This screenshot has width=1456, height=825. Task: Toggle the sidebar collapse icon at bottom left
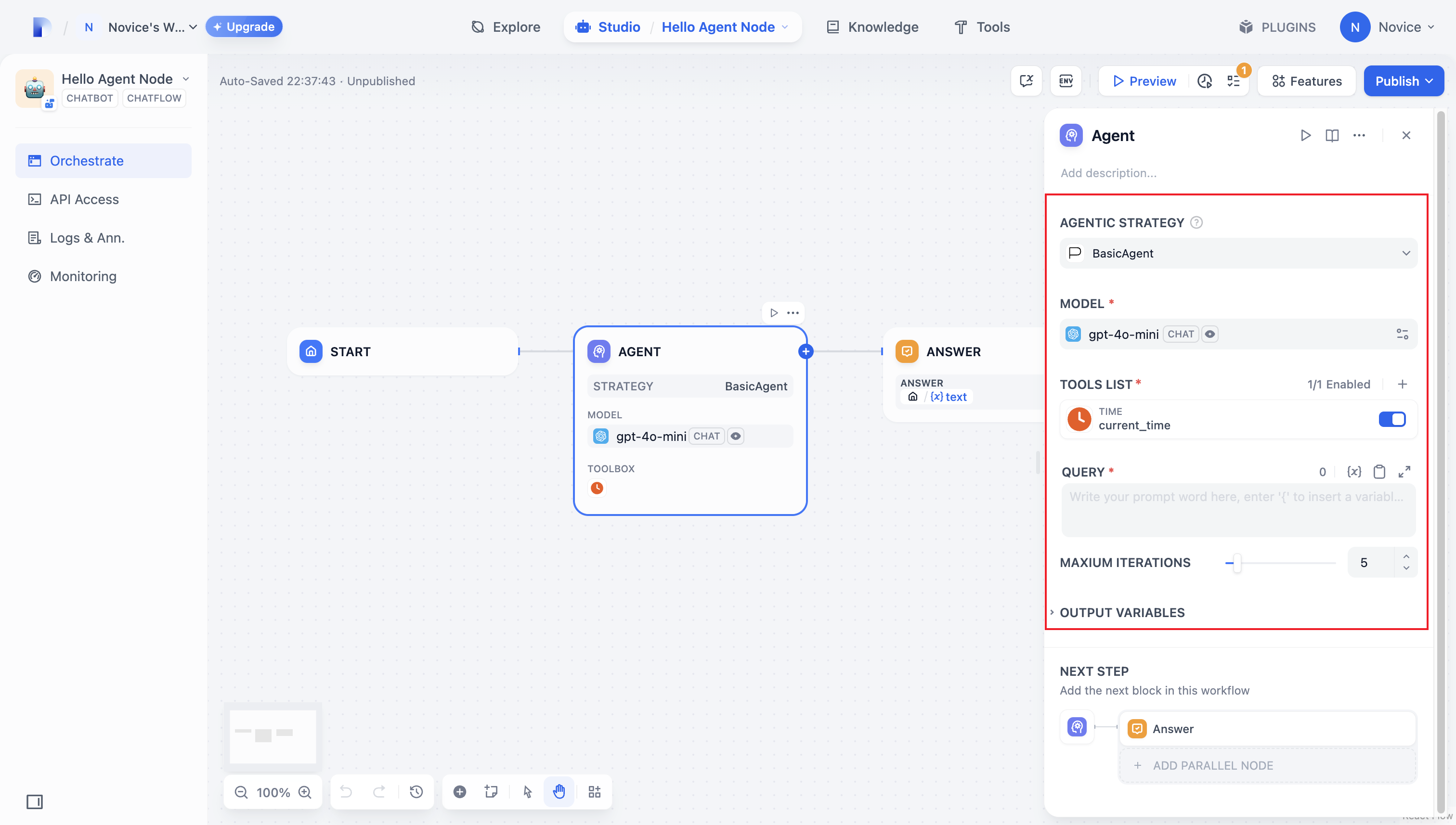click(35, 802)
